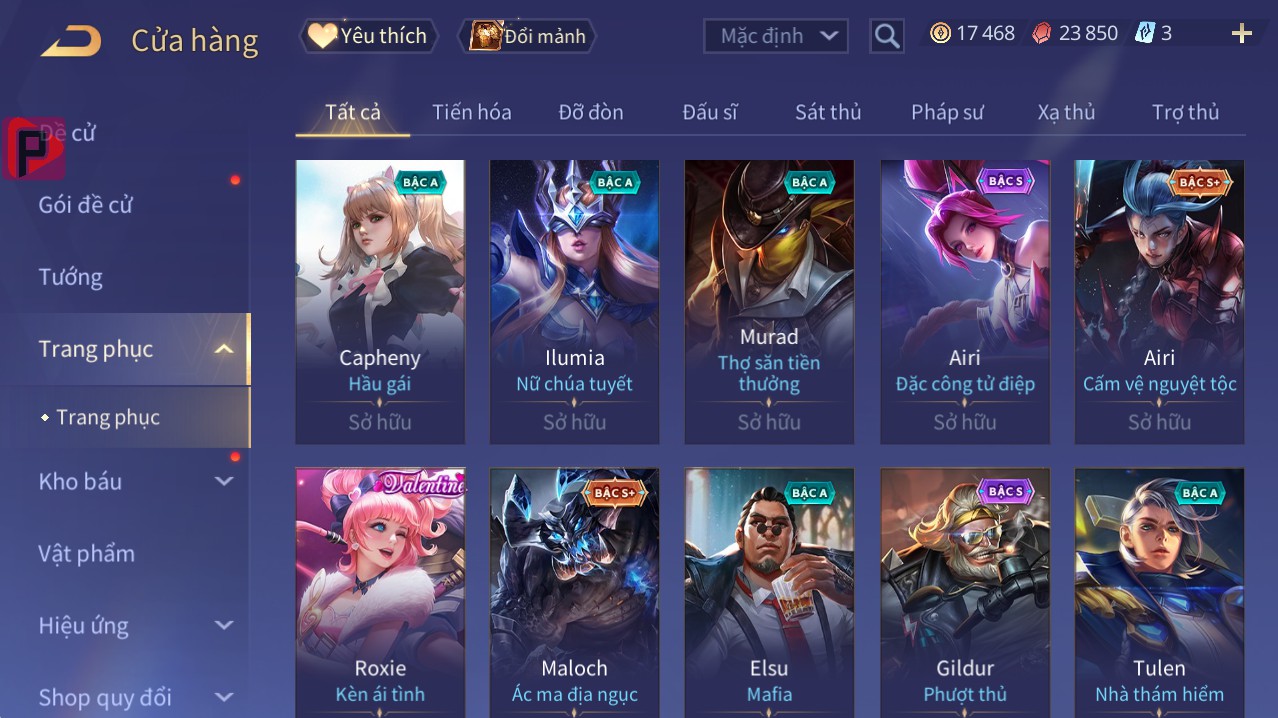1278x718 pixels.
Task: Click the red P overlay icon
Action: [35, 148]
